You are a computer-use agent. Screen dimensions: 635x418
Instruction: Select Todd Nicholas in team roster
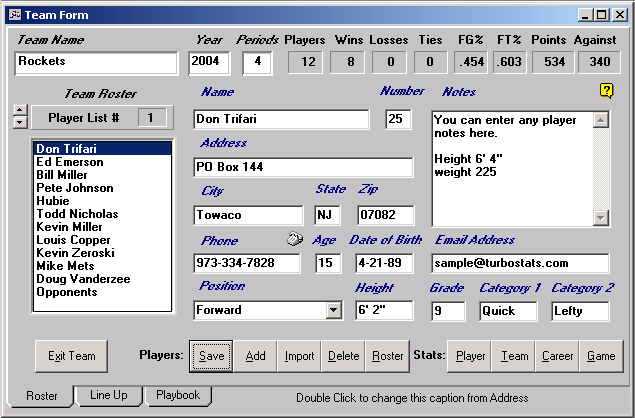102,214
